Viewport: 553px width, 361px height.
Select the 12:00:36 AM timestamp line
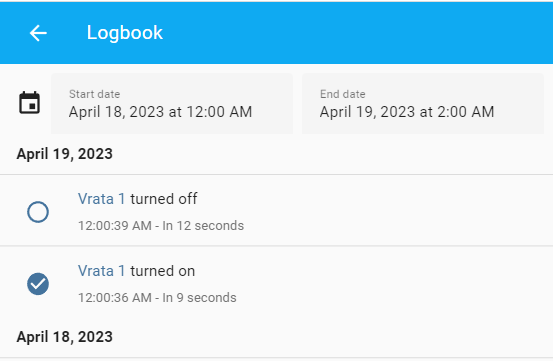coord(157,298)
